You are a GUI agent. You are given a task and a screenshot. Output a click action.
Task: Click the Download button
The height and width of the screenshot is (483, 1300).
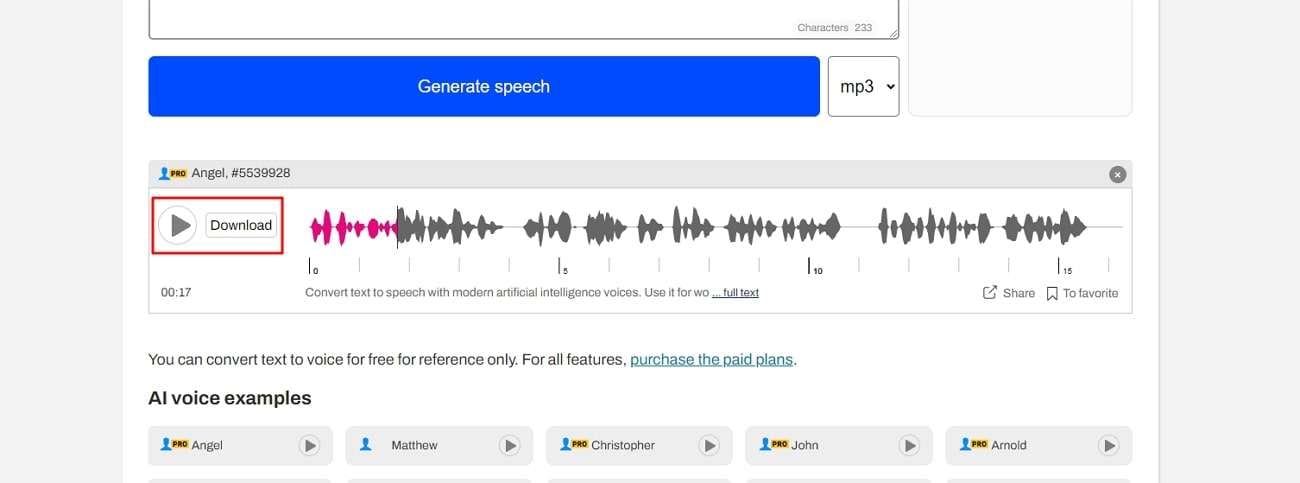(x=241, y=225)
